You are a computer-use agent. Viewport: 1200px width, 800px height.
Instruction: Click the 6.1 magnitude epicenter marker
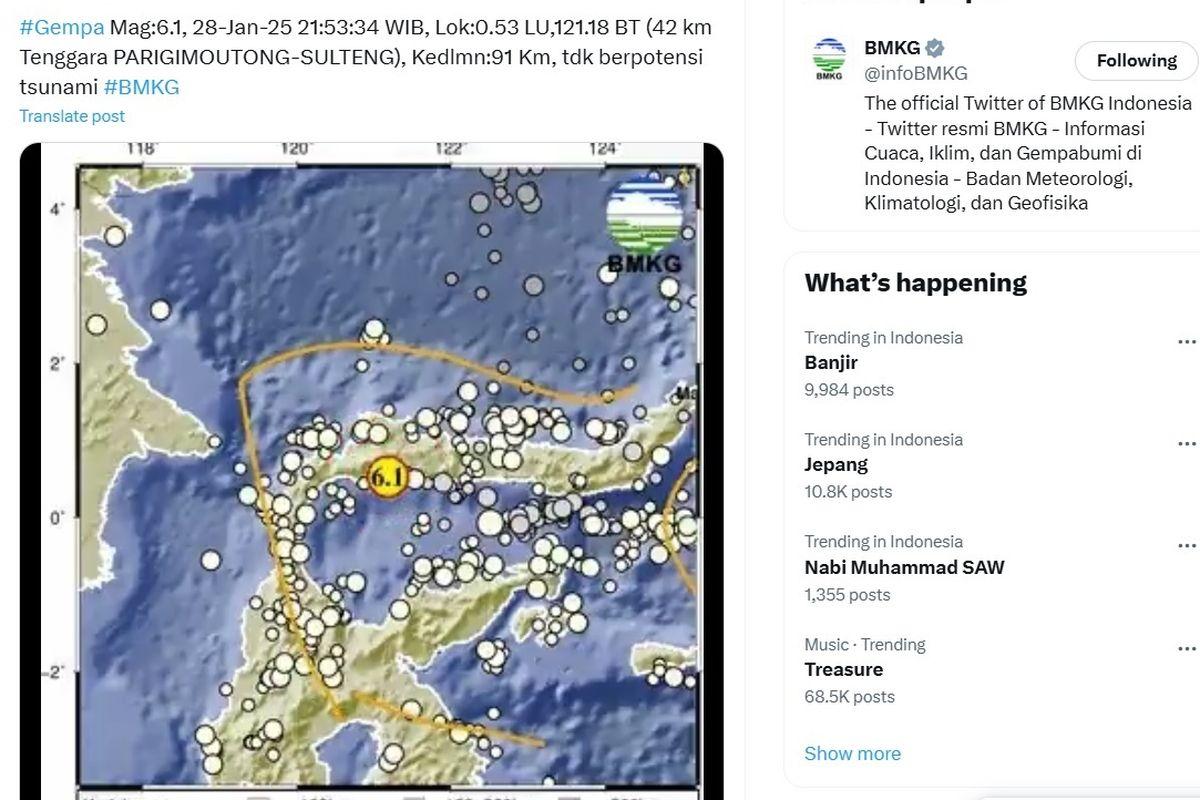click(388, 478)
